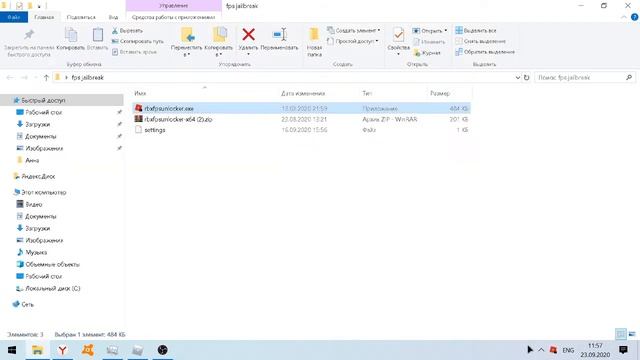The width and height of the screenshot is (640, 360).
Task: Click the Up one level arrow
Action: pos(46,78)
